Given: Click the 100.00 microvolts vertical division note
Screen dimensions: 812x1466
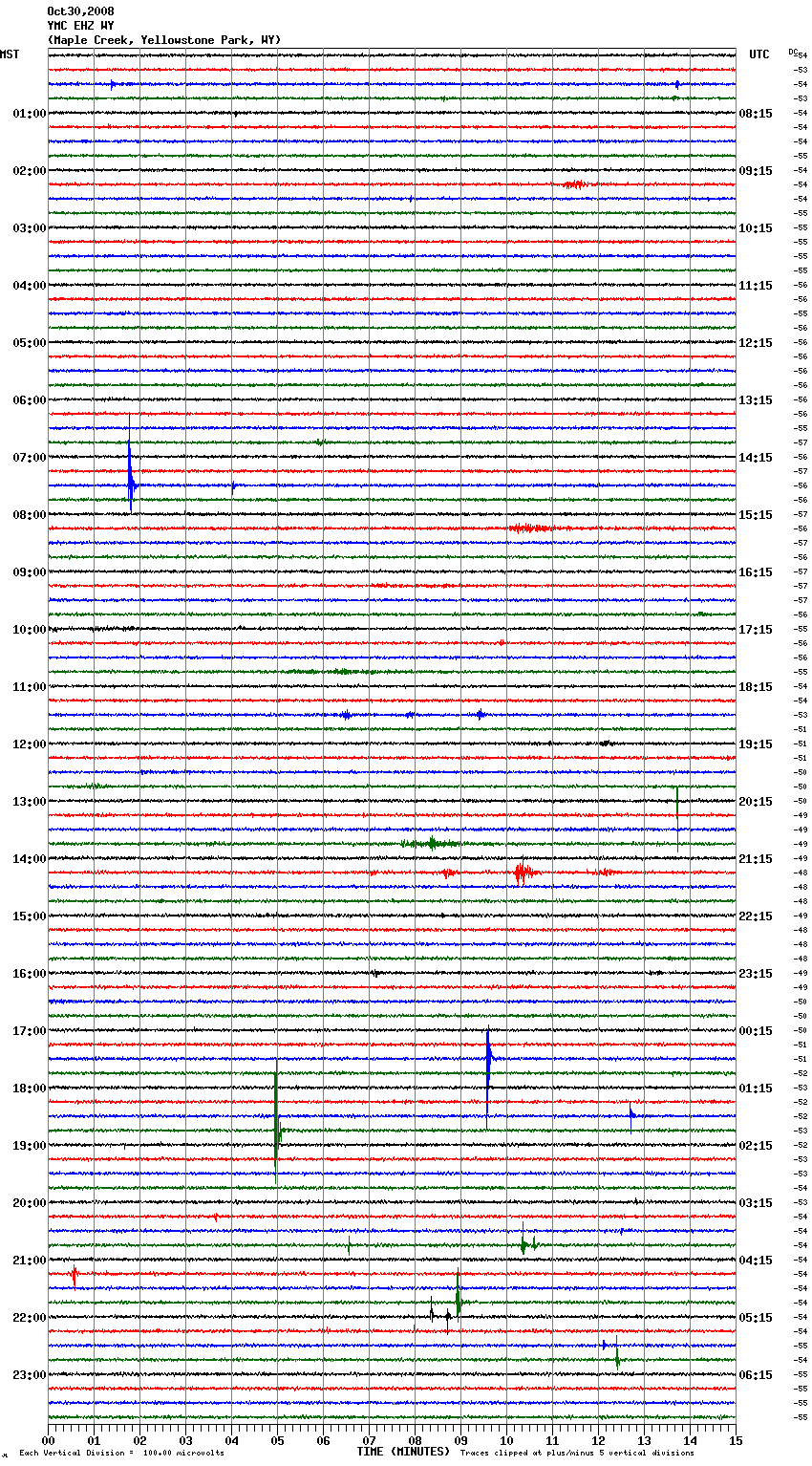Looking at the screenshot, I should (x=121, y=1453).
